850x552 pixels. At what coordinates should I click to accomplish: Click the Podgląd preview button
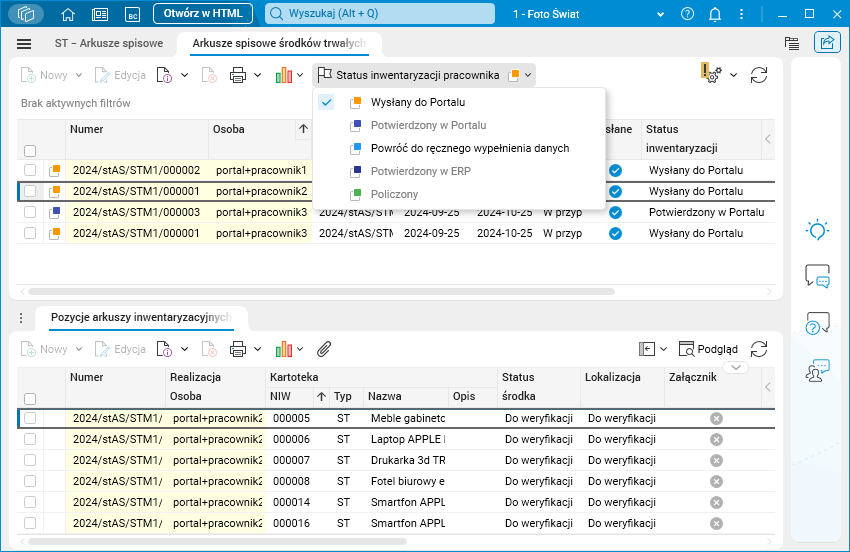[708, 349]
